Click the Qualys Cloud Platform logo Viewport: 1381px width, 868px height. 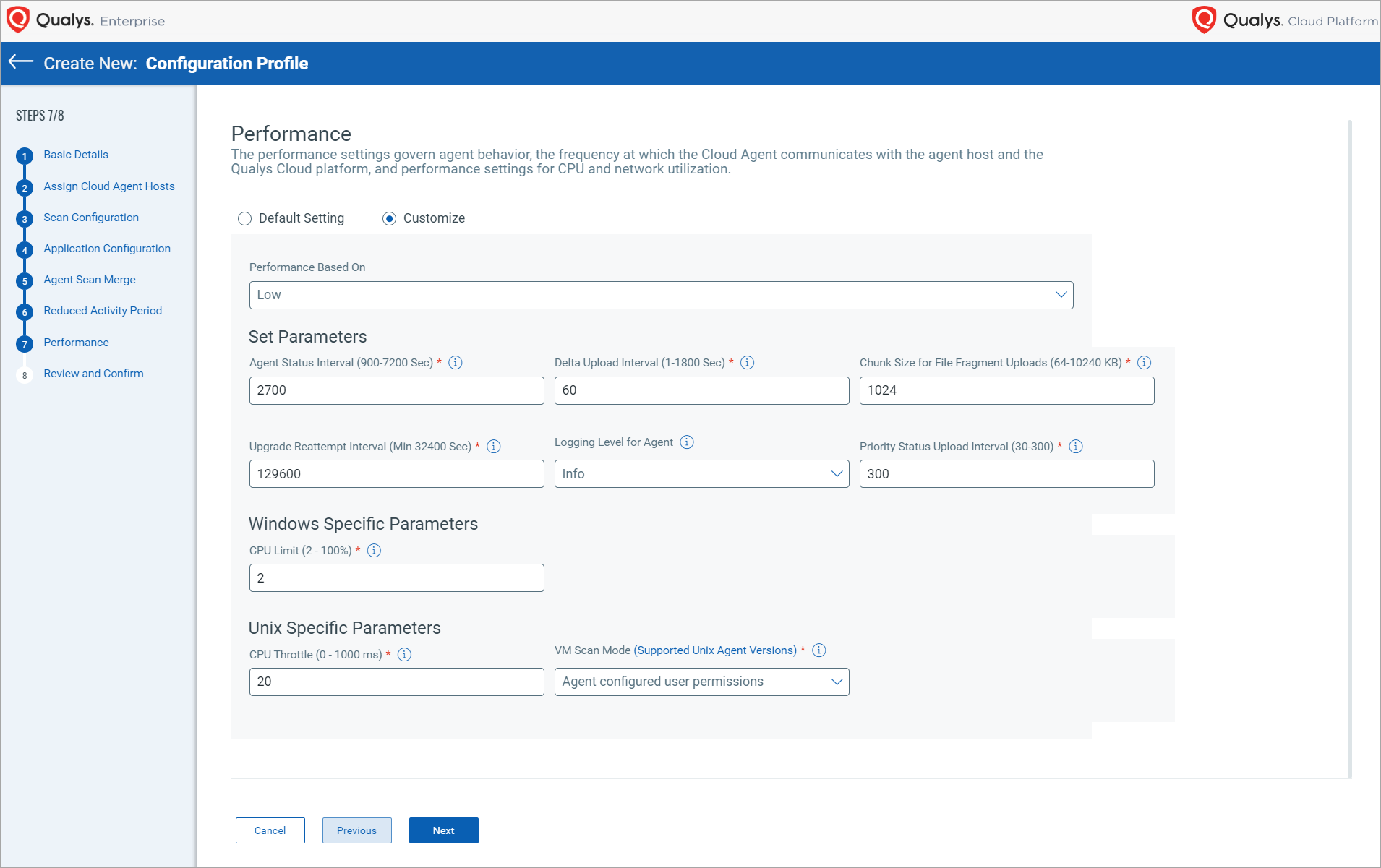[1284, 20]
